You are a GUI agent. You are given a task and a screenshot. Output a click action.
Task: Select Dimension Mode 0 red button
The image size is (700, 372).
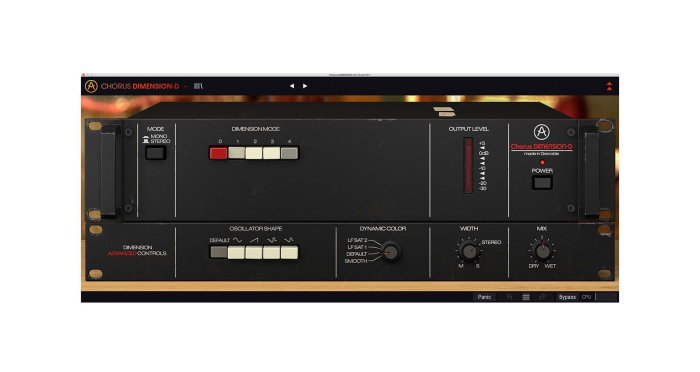218,153
